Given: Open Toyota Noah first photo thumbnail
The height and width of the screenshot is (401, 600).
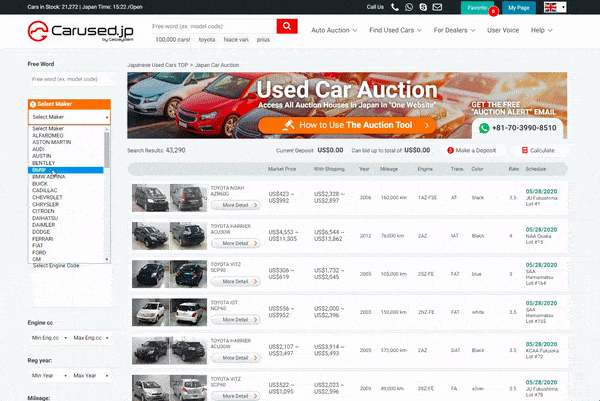Looking at the screenshot, I should [150, 198].
